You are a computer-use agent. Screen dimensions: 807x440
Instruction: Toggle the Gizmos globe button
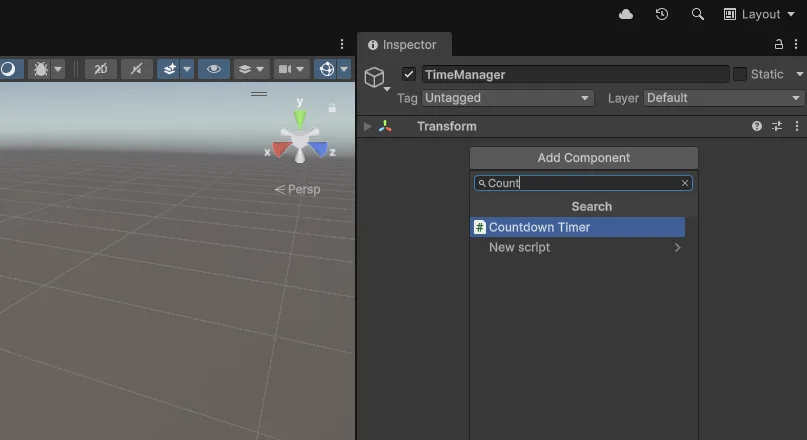(326, 69)
